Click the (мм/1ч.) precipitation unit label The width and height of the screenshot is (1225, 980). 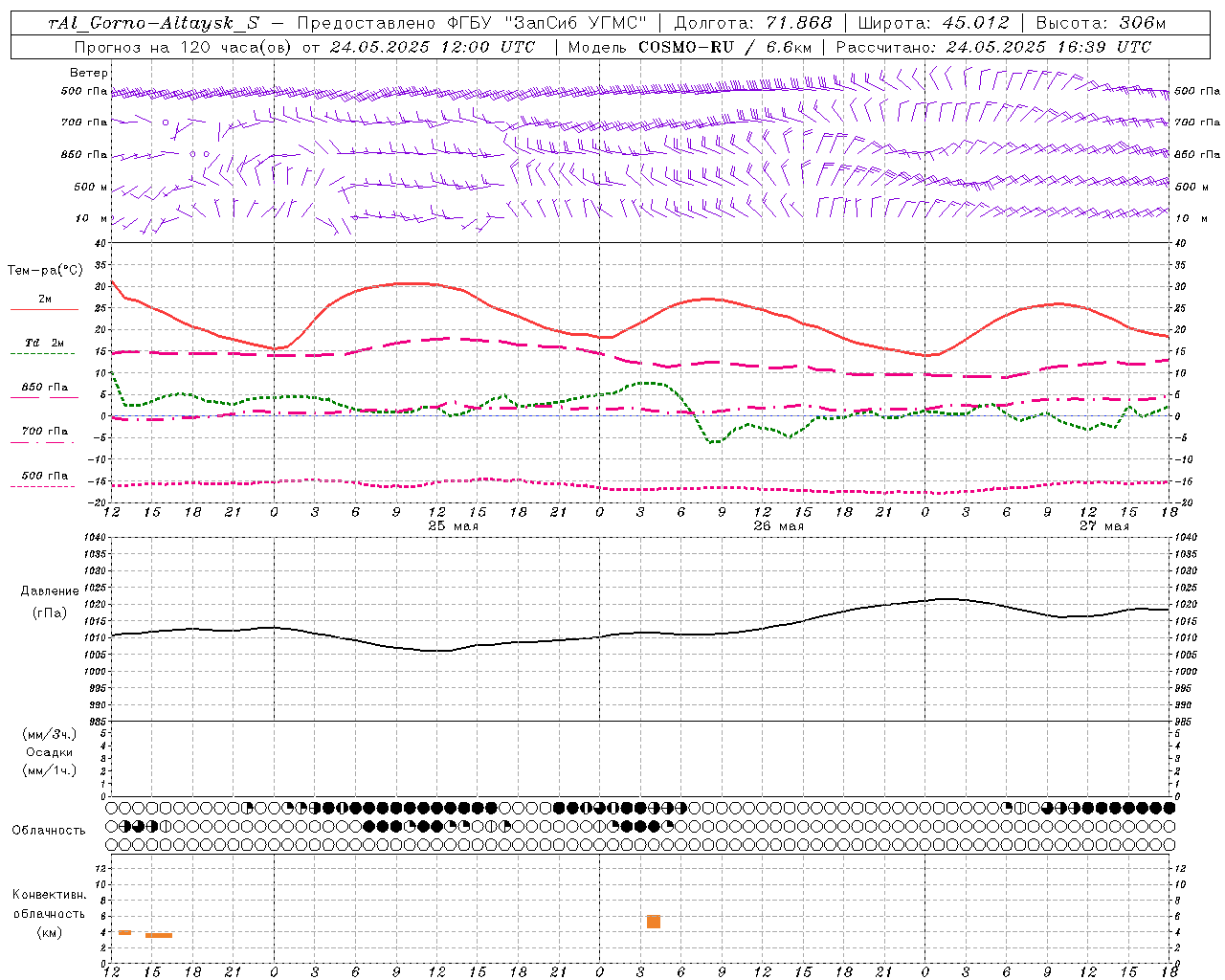(50, 770)
